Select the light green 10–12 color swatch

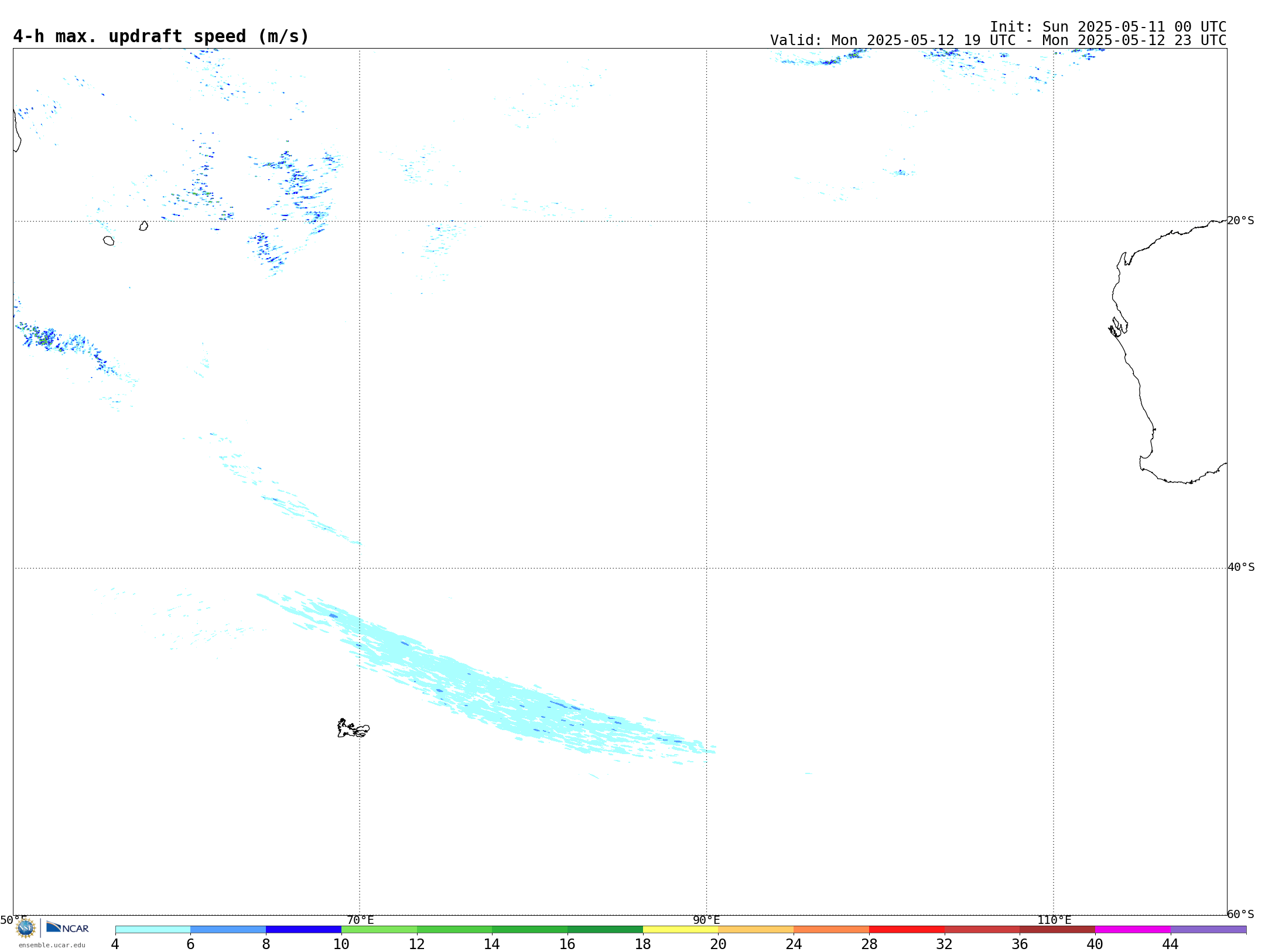(379, 929)
